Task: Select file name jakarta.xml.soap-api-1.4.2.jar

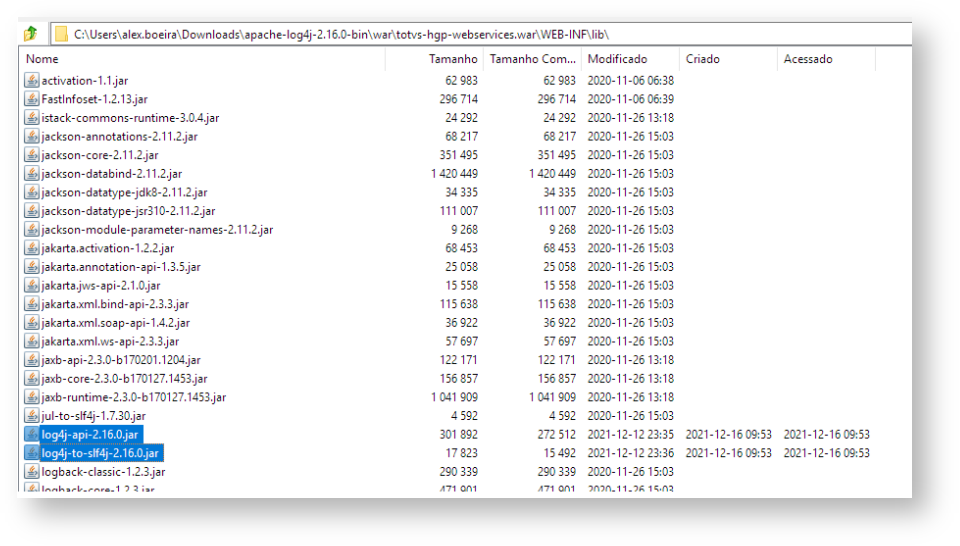Action: click(116, 323)
